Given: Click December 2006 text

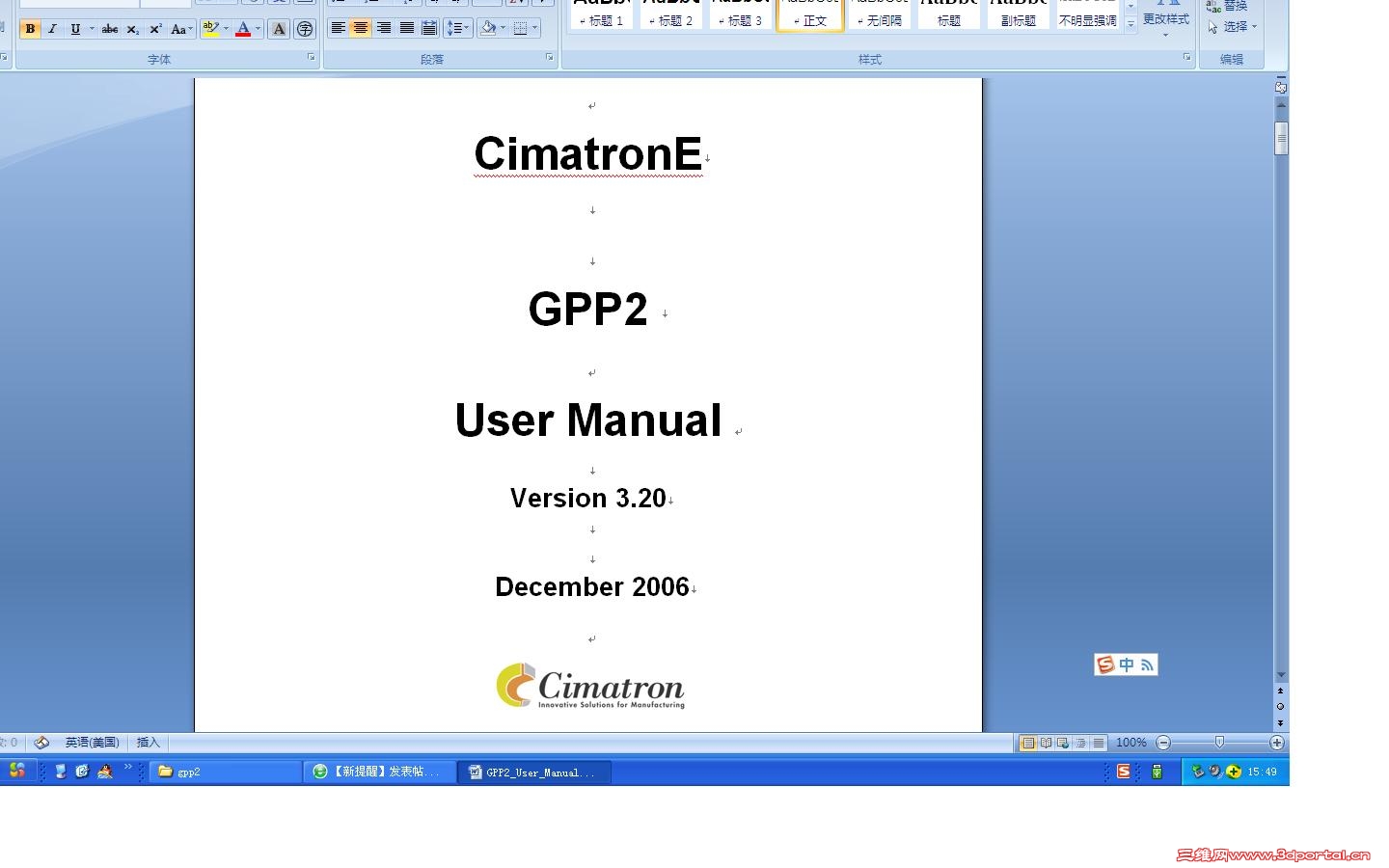Looking at the screenshot, I should coord(592,586).
